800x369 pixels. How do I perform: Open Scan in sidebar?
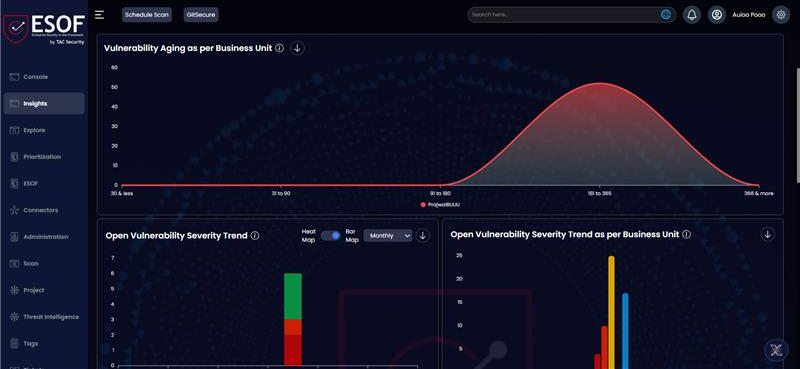44,263
